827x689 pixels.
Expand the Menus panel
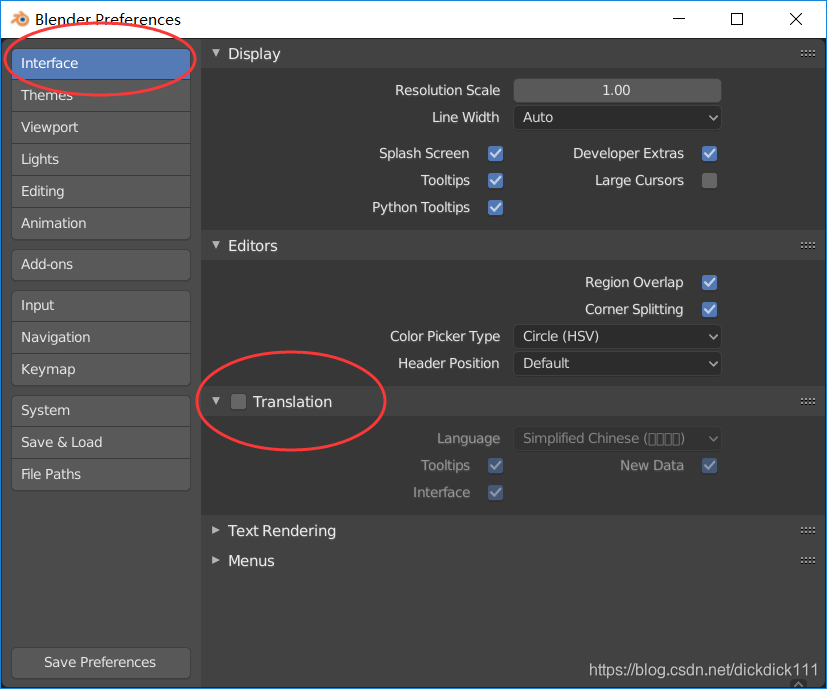point(216,560)
